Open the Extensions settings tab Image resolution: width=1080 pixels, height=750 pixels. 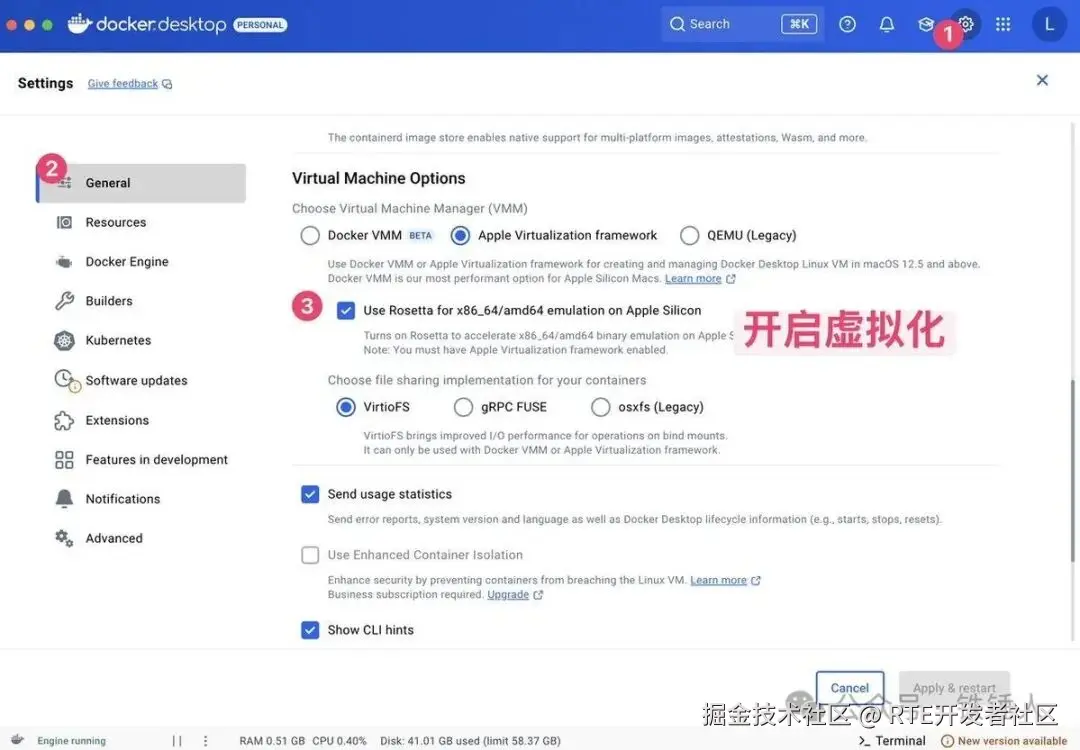coord(141,420)
